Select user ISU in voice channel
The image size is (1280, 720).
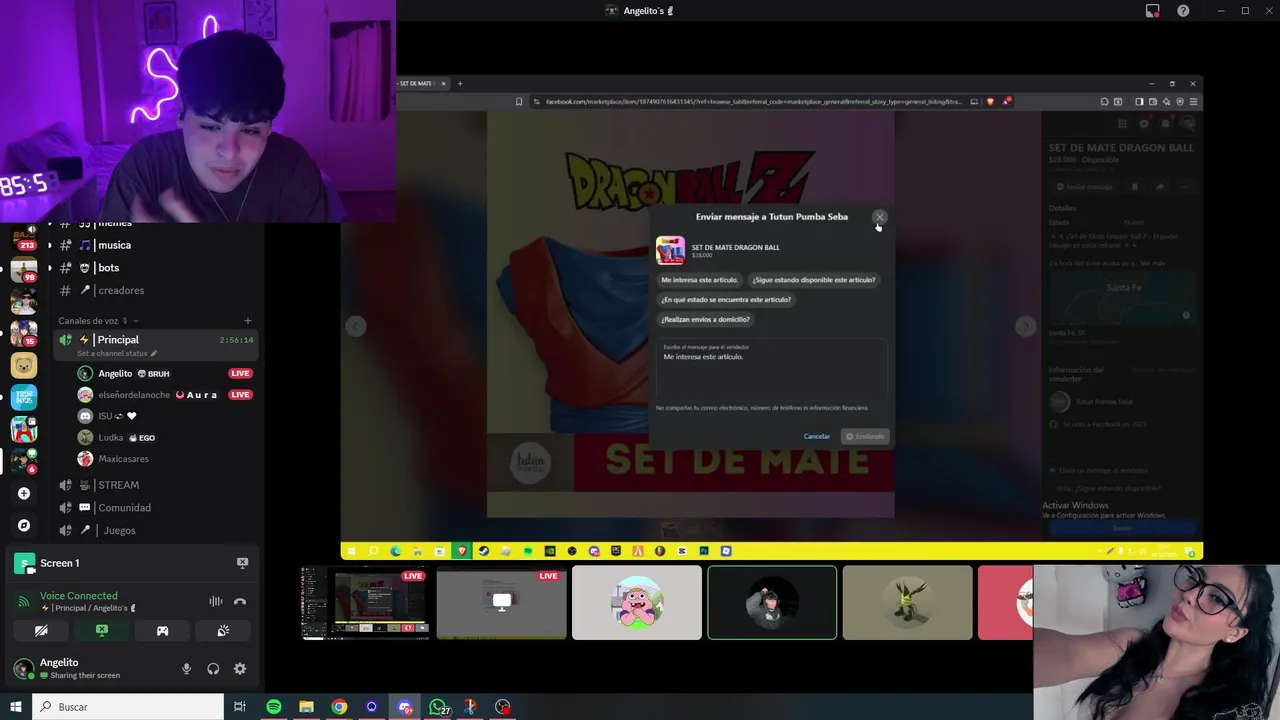click(105, 416)
